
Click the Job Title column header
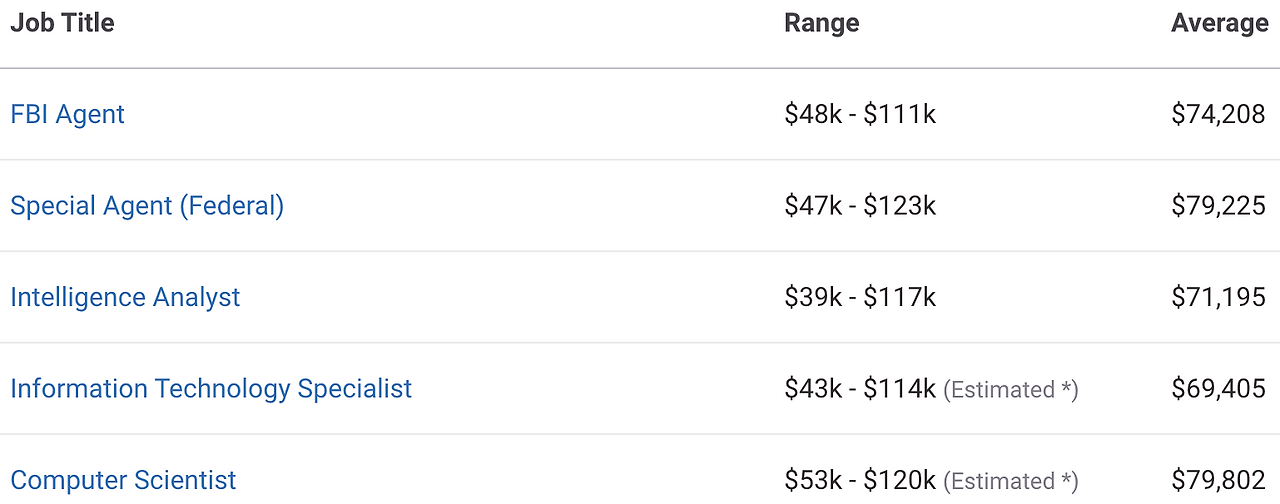click(62, 23)
